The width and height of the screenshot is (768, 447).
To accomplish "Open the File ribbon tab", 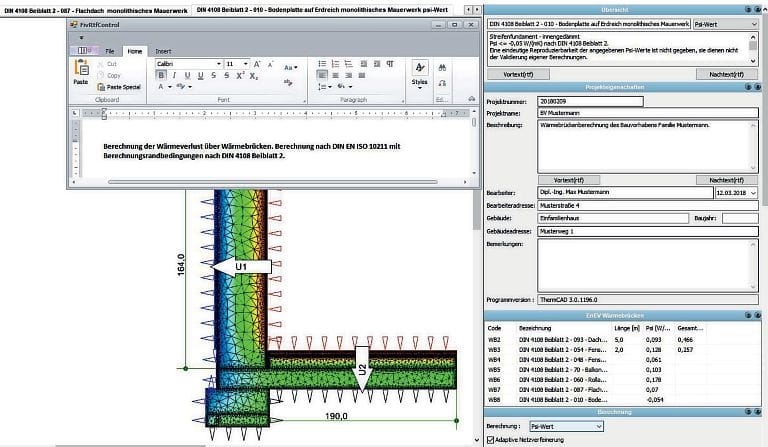I will coord(110,50).
